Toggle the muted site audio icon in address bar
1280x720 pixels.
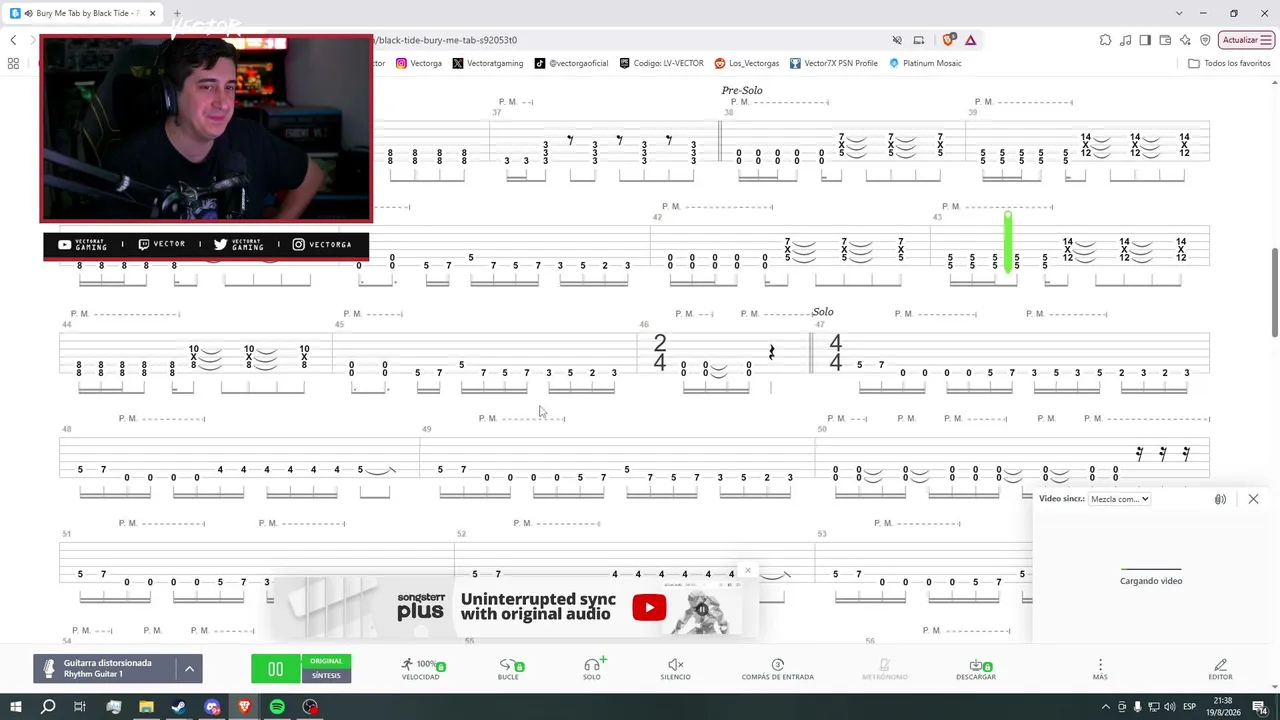pyautogui.click(x=897, y=40)
